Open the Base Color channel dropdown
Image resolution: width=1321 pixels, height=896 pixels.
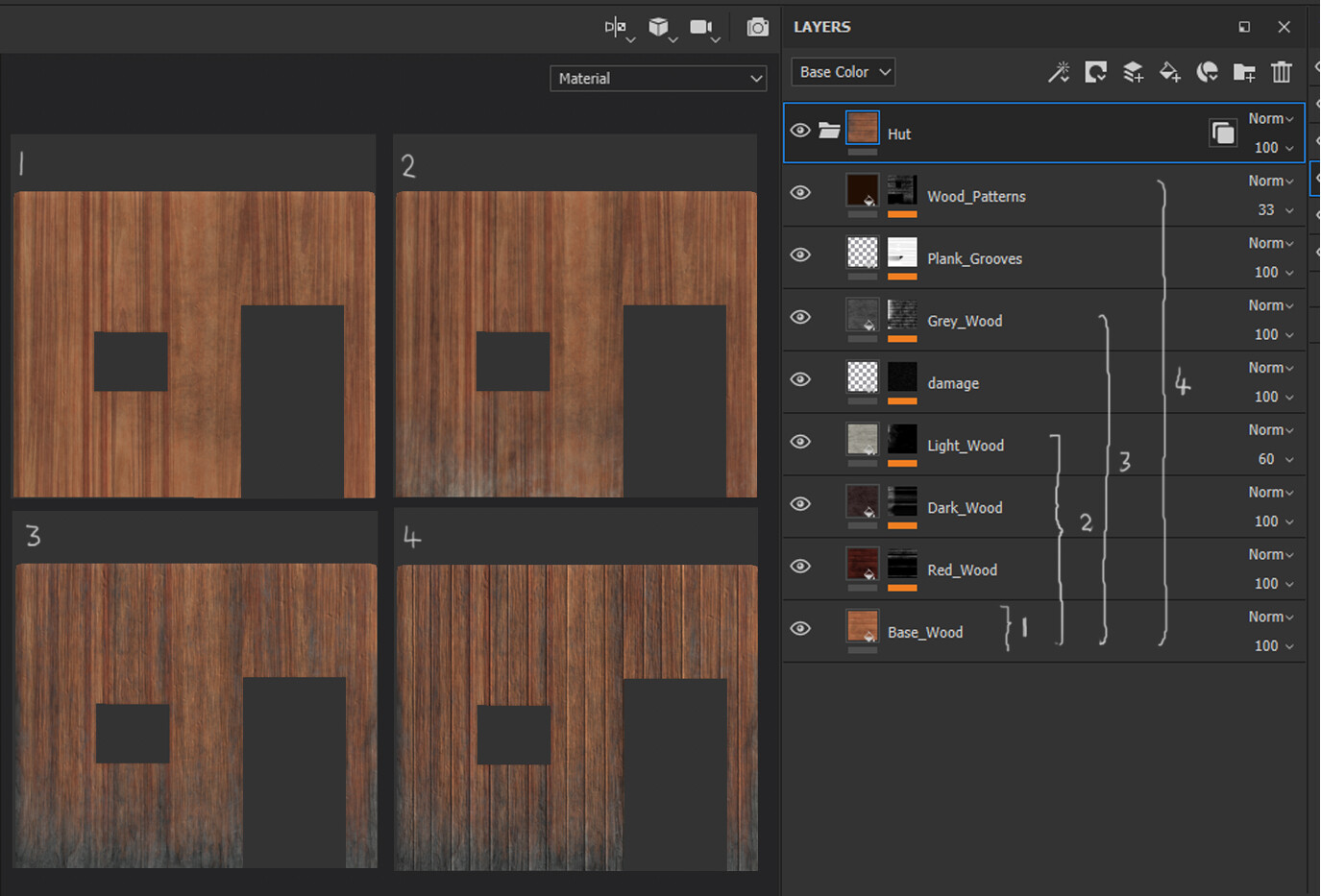click(x=844, y=72)
